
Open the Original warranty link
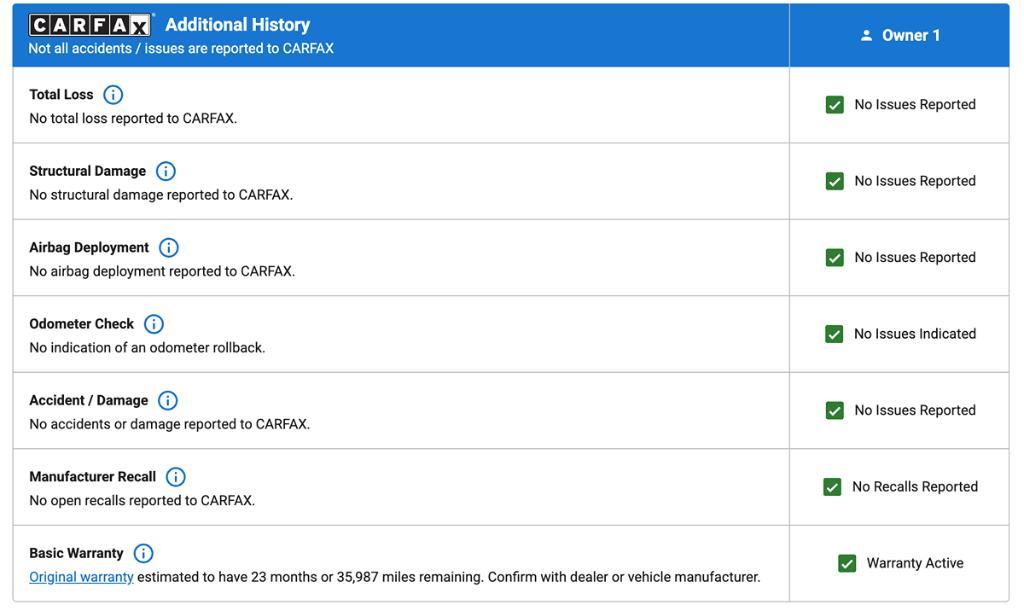(82, 577)
